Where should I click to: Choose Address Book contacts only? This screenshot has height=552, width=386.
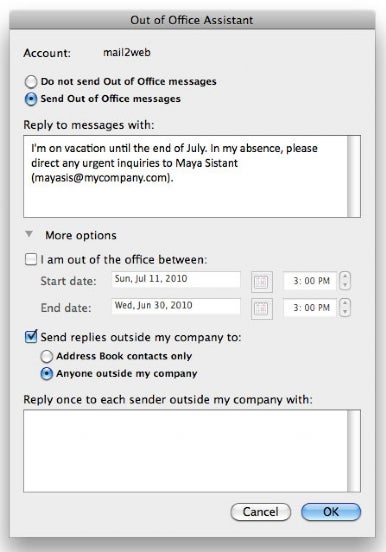46,356
